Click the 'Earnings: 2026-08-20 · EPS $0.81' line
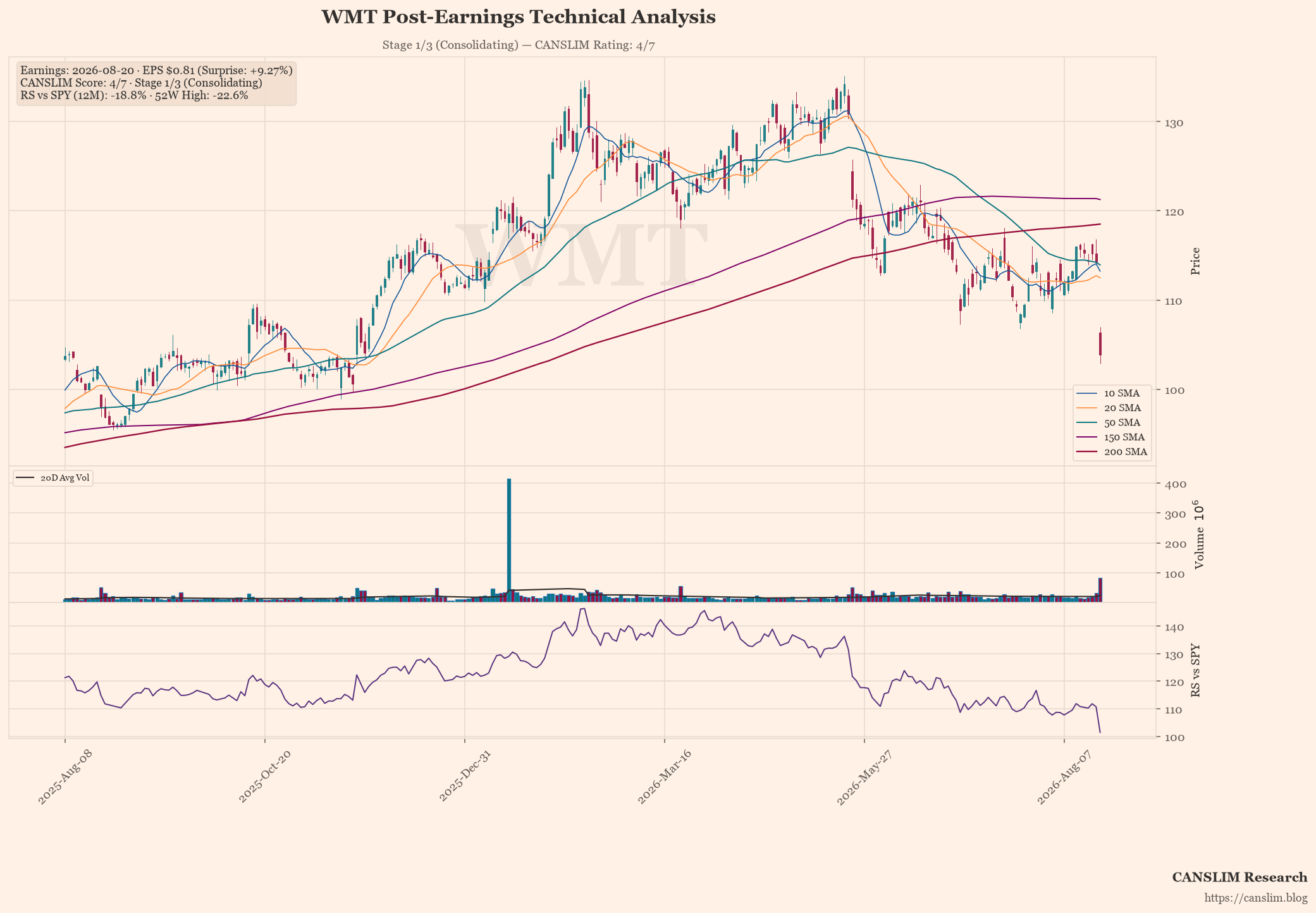 click(x=156, y=70)
